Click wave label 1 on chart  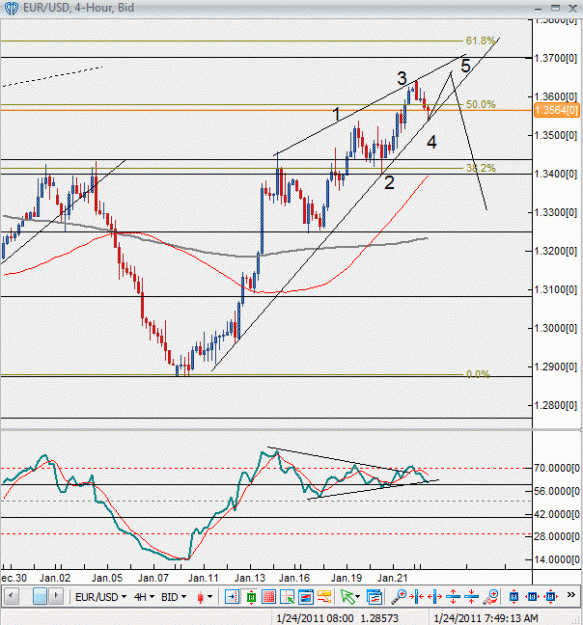(337, 114)
